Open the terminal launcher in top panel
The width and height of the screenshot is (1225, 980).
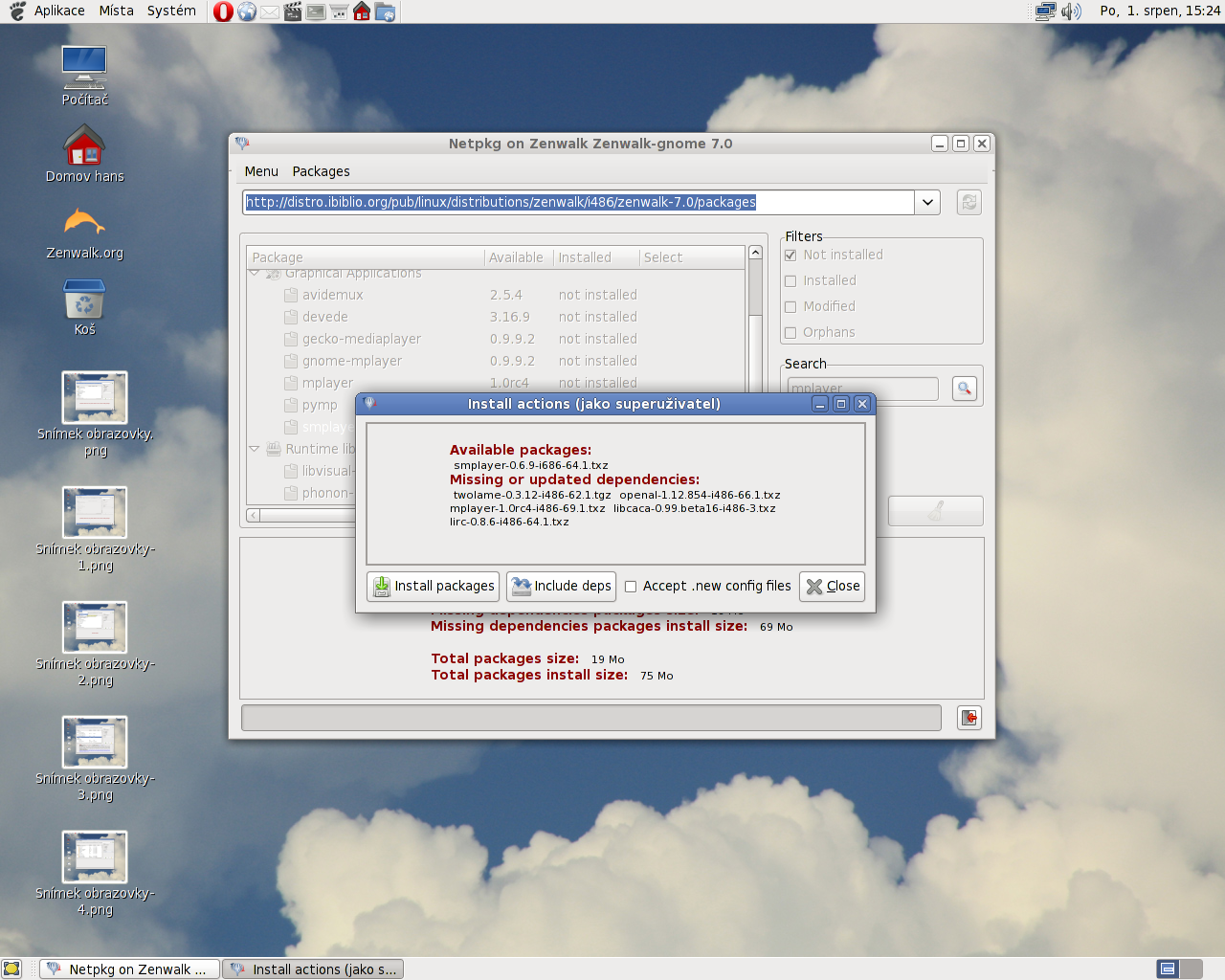(x=316, y=11)
